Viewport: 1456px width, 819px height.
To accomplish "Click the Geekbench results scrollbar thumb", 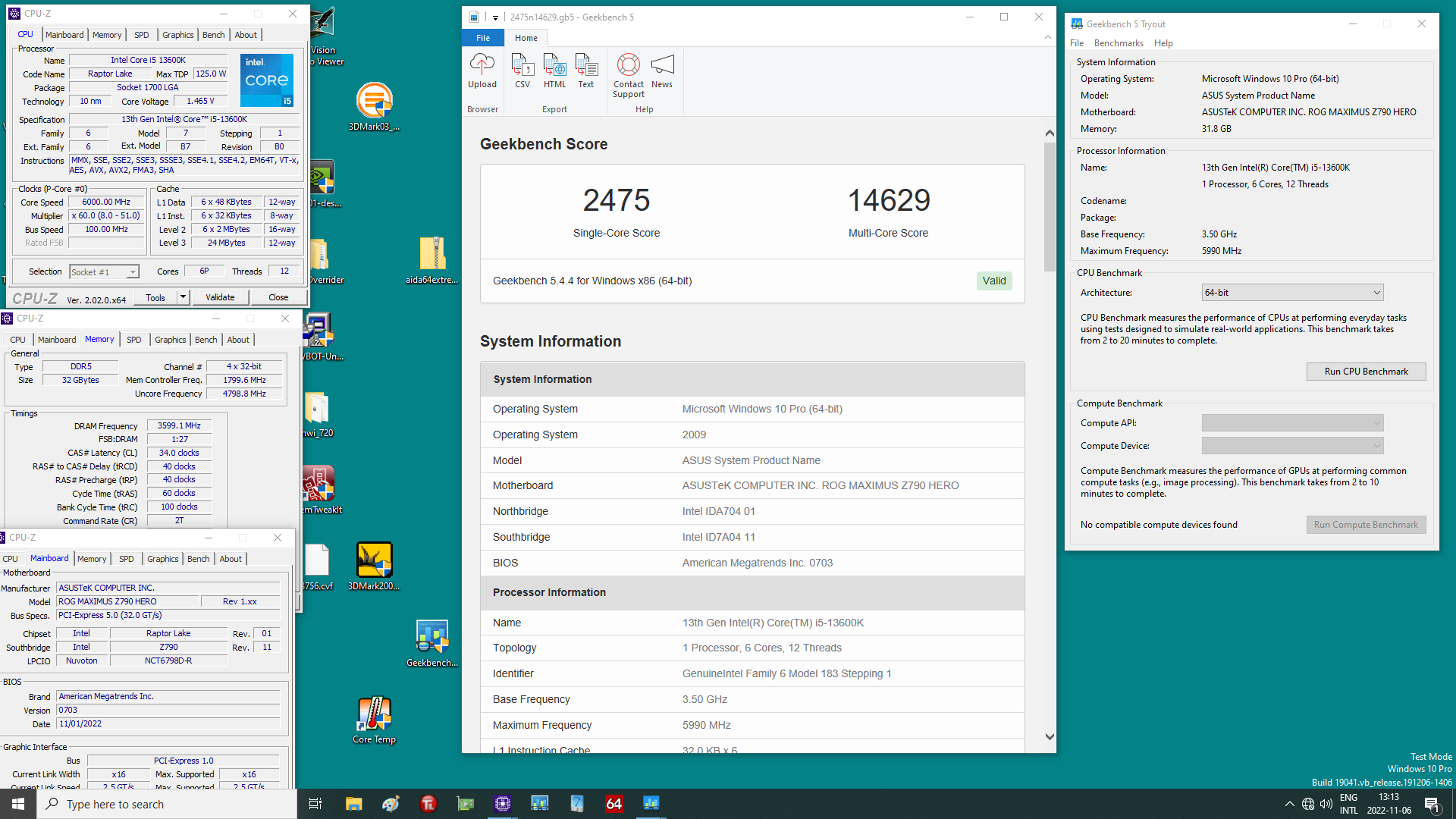I will (1050, 206).
